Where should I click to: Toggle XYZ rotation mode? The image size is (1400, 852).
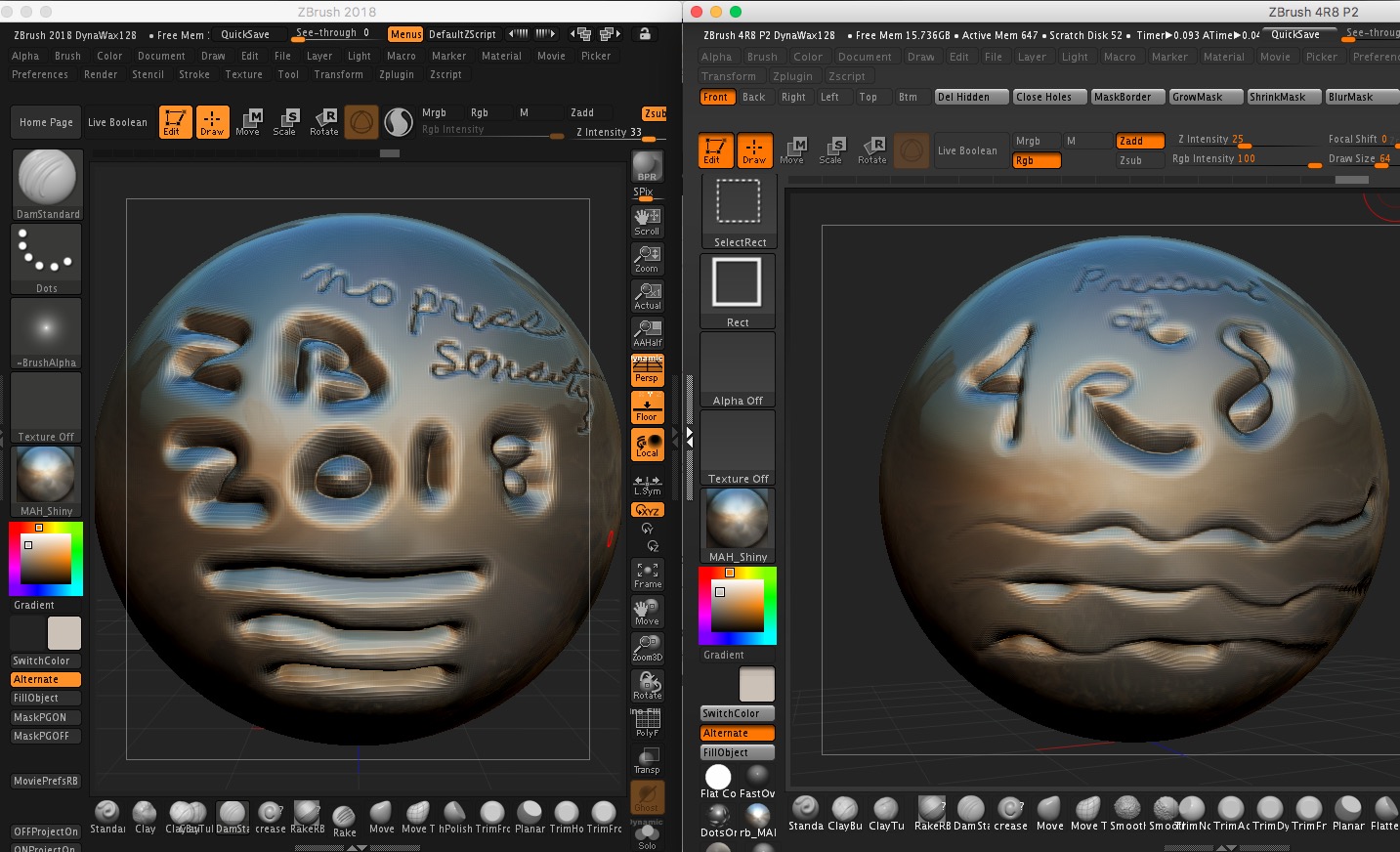coord(647,510)
